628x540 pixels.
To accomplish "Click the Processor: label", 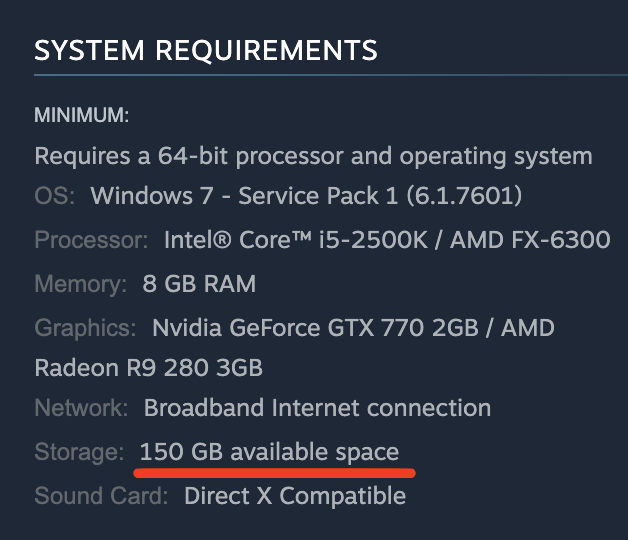I will pos(91,240).
